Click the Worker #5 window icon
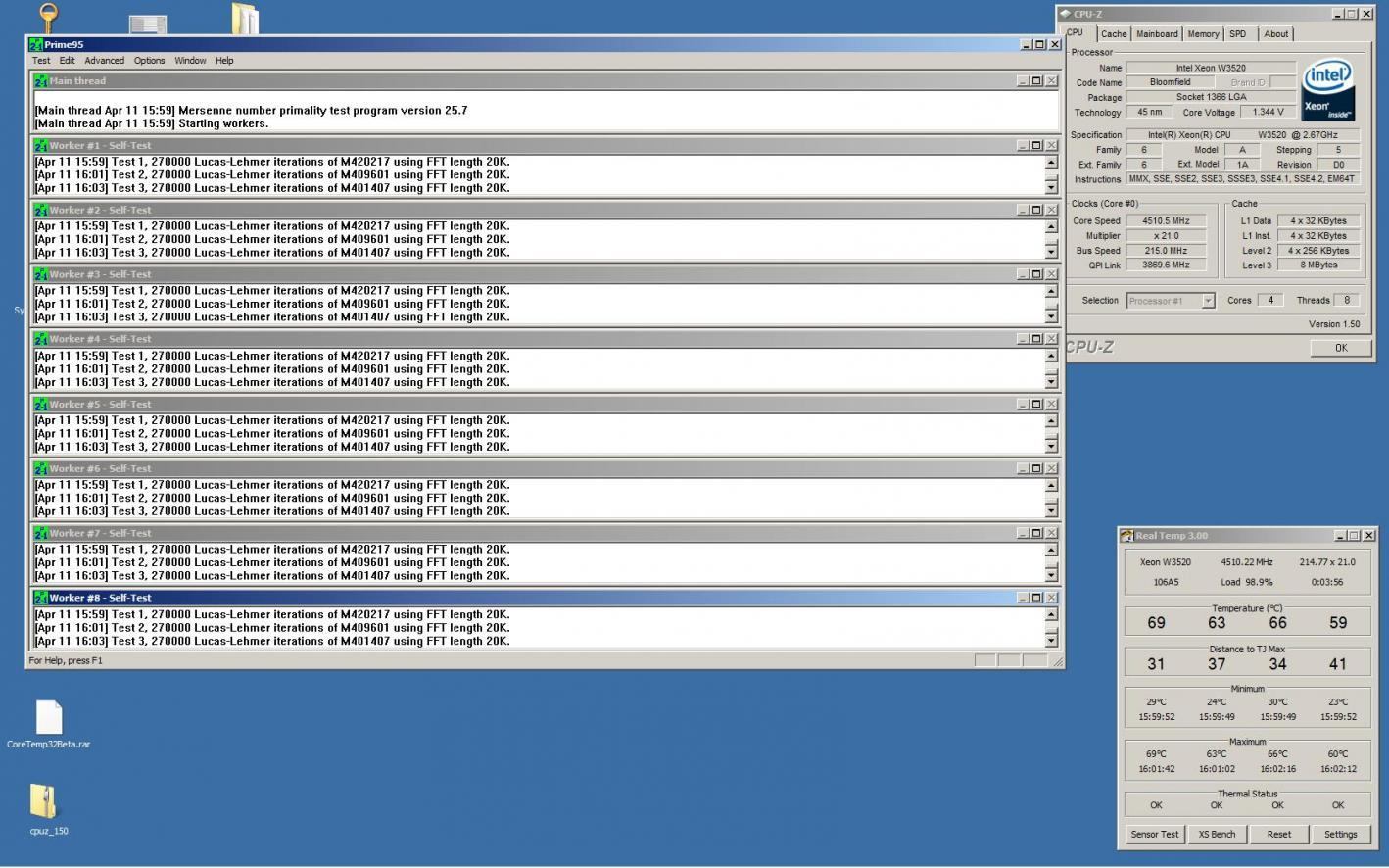The height and width of the screenshot is (868, 1389). (x=41, y=404)
